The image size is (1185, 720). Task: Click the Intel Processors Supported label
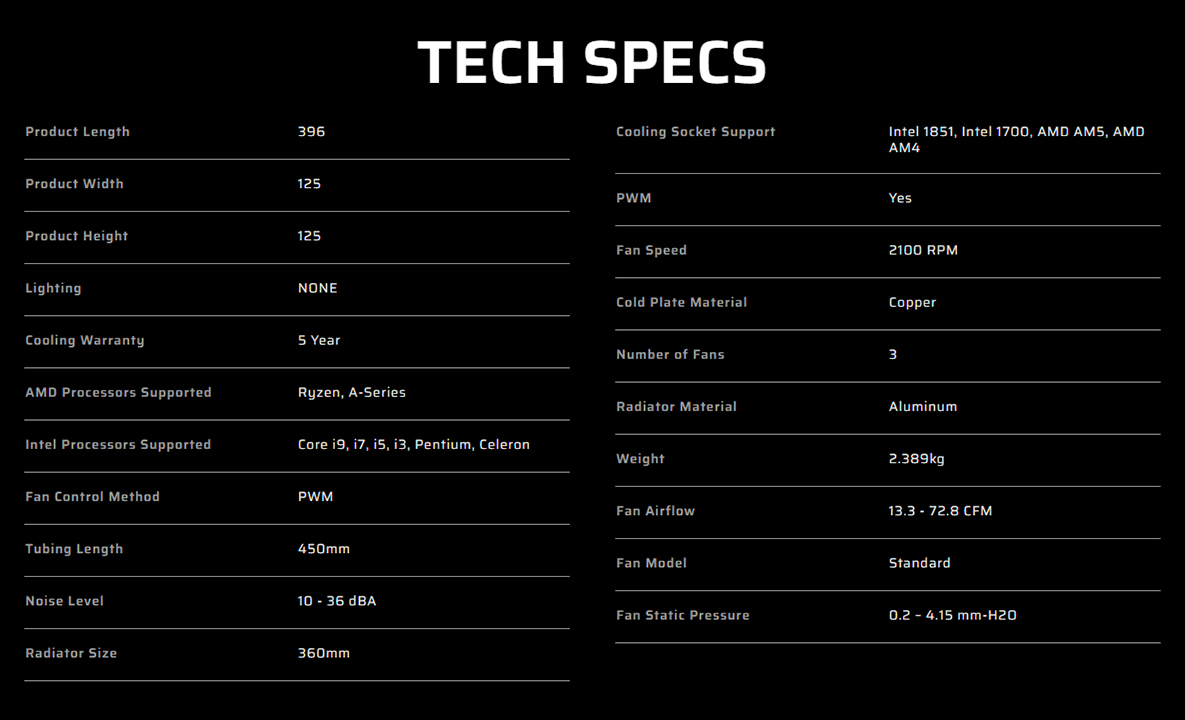pyautogui.click(x=118, y=444)
